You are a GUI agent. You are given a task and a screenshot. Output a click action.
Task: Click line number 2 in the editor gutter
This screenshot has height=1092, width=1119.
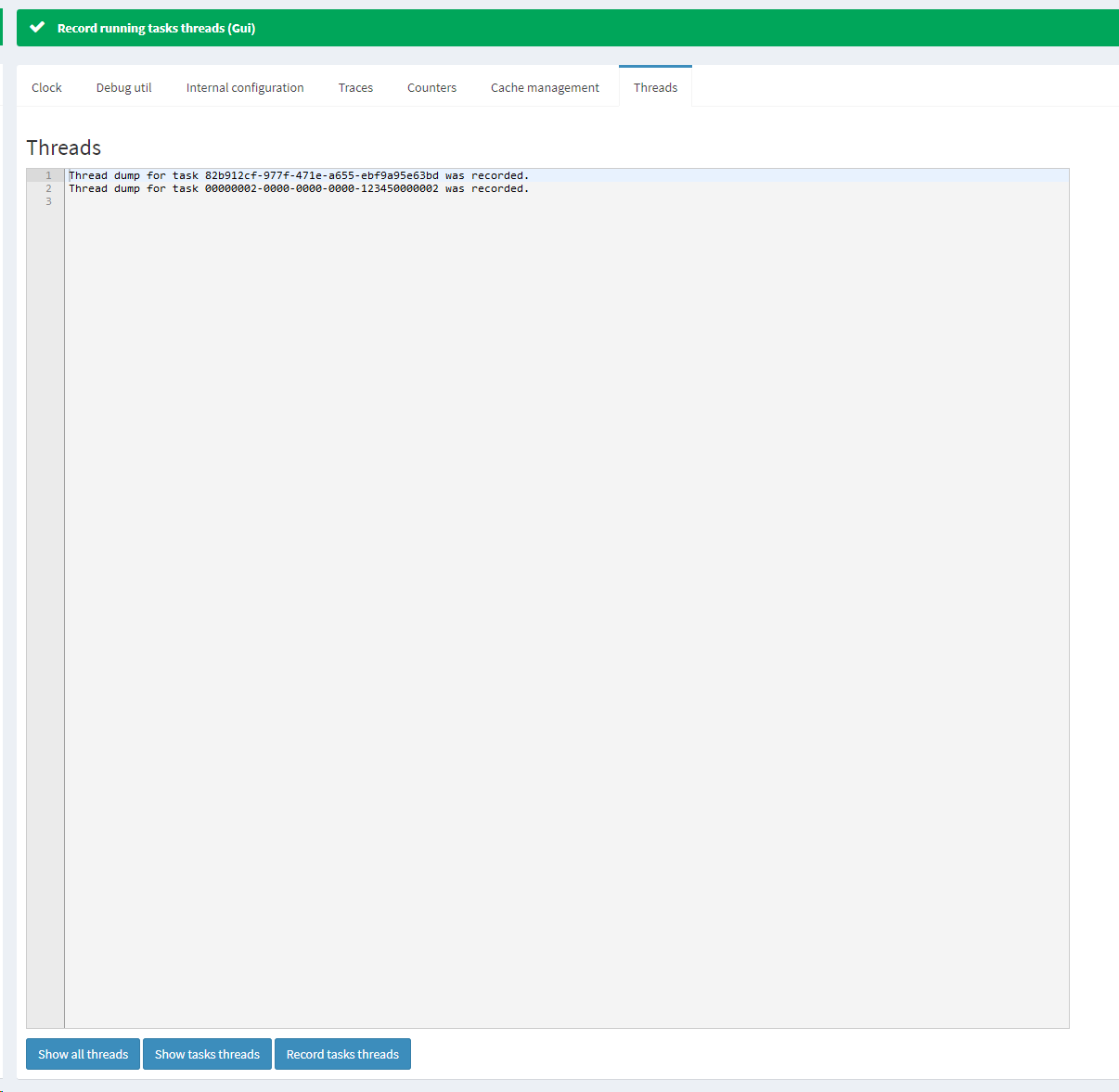(x=48, y=188)
